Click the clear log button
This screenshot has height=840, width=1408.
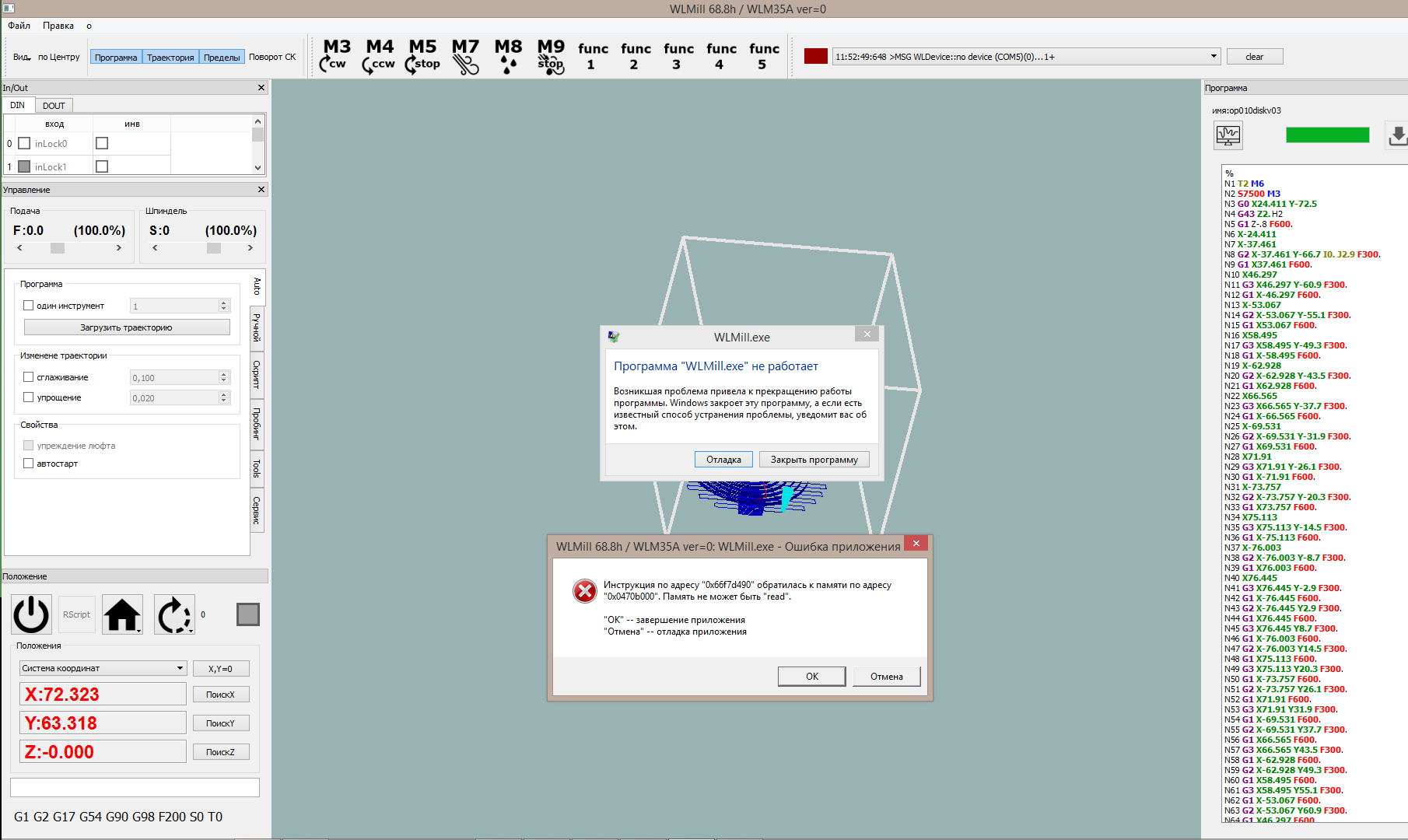pyautogui.click(x=1254, y=57)
